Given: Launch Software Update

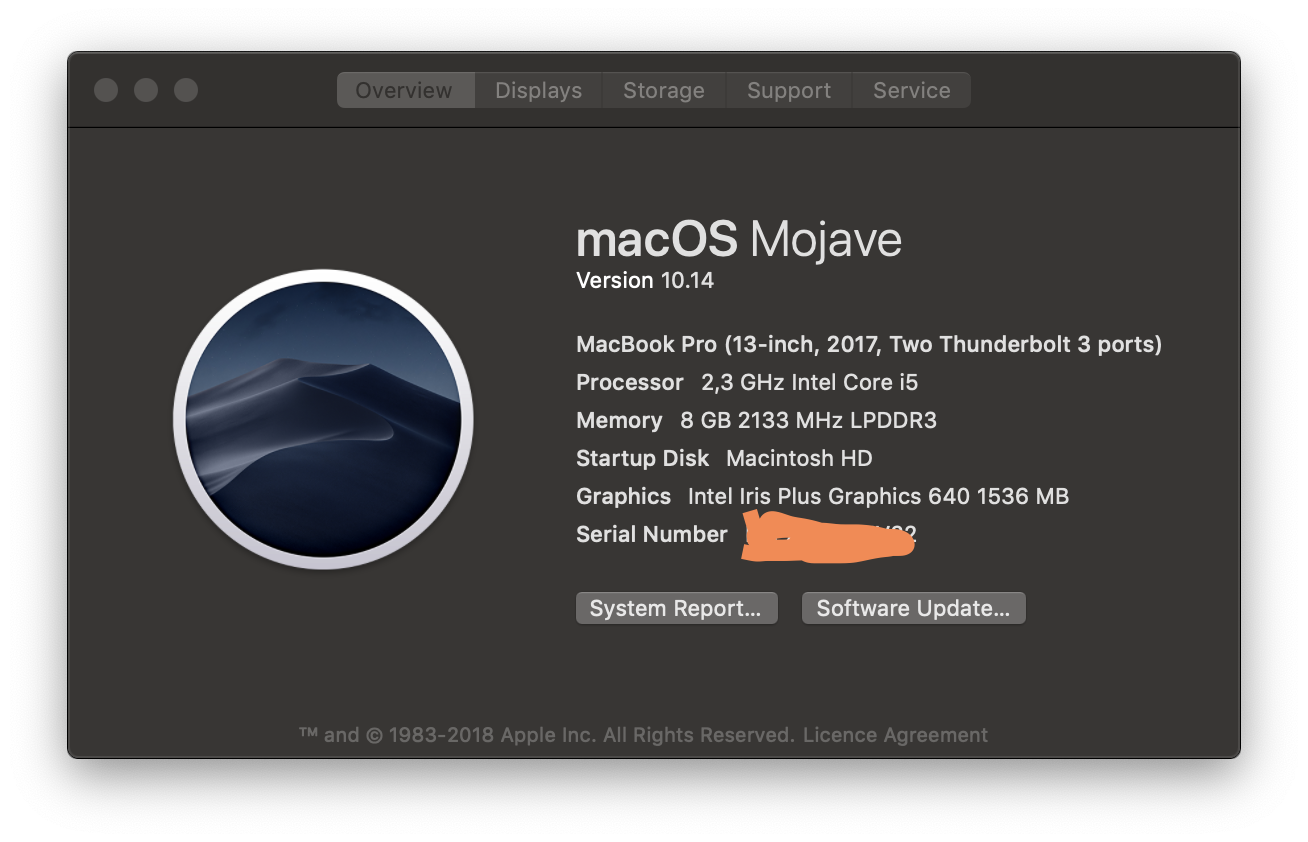Looking at the screenshot, I should (x=913, y=608).
